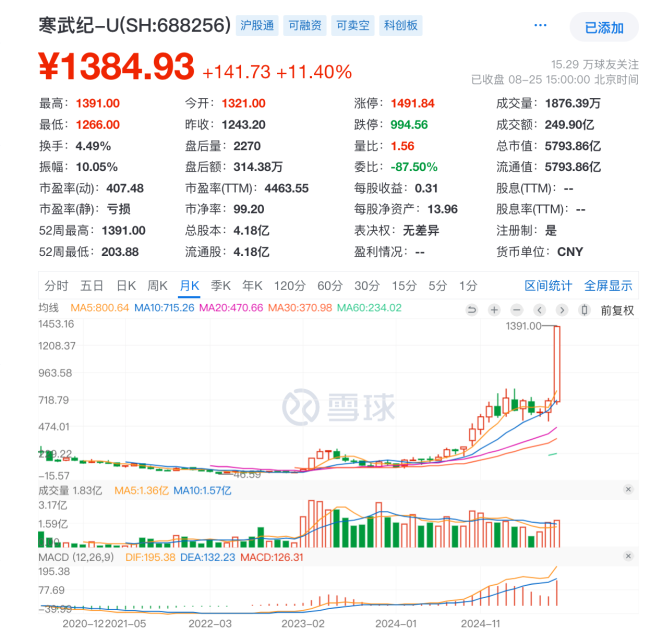Click the chart reset (undo) icon
Image resolution: width=650 pixels, height=634 pixels.
(473, 310)
